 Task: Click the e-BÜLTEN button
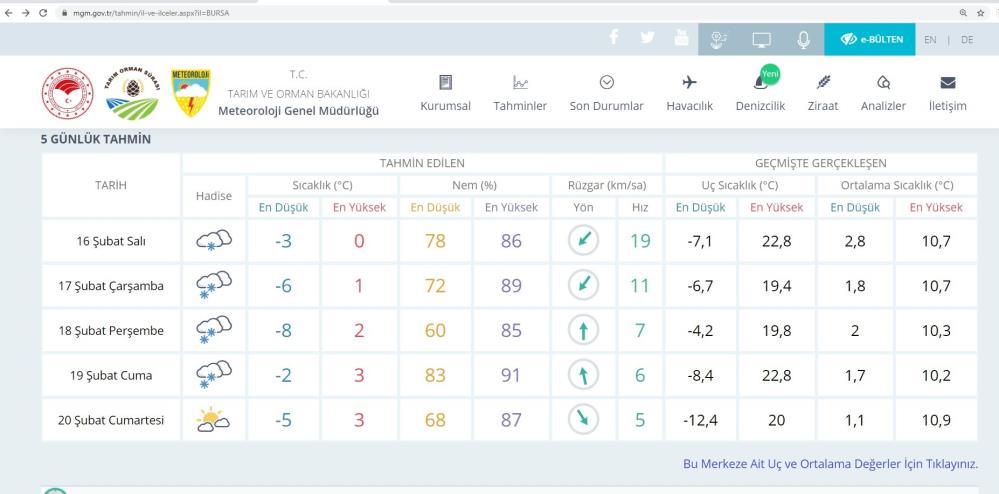870,40
